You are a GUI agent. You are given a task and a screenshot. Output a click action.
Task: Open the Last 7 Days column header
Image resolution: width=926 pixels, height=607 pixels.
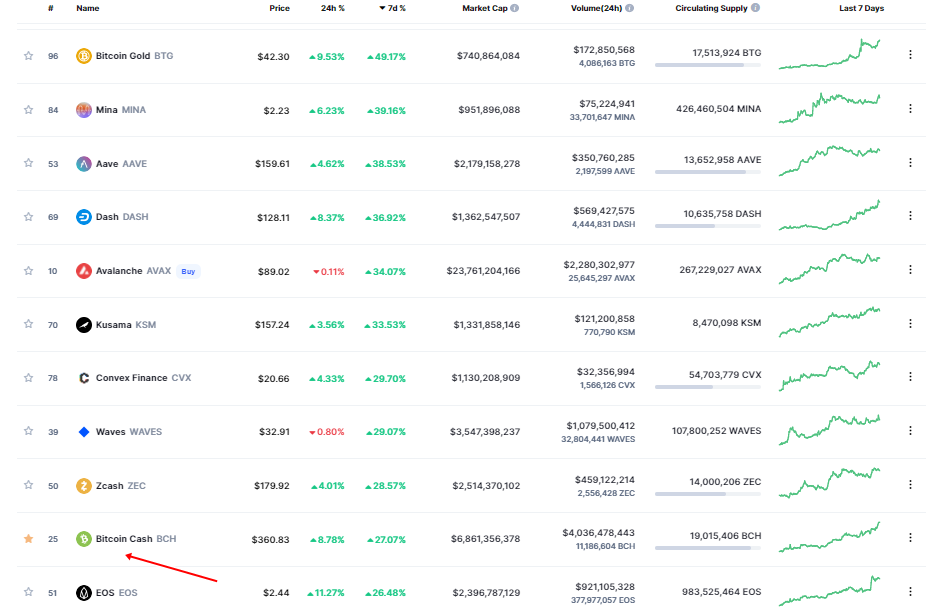click(x=861, y=8)
